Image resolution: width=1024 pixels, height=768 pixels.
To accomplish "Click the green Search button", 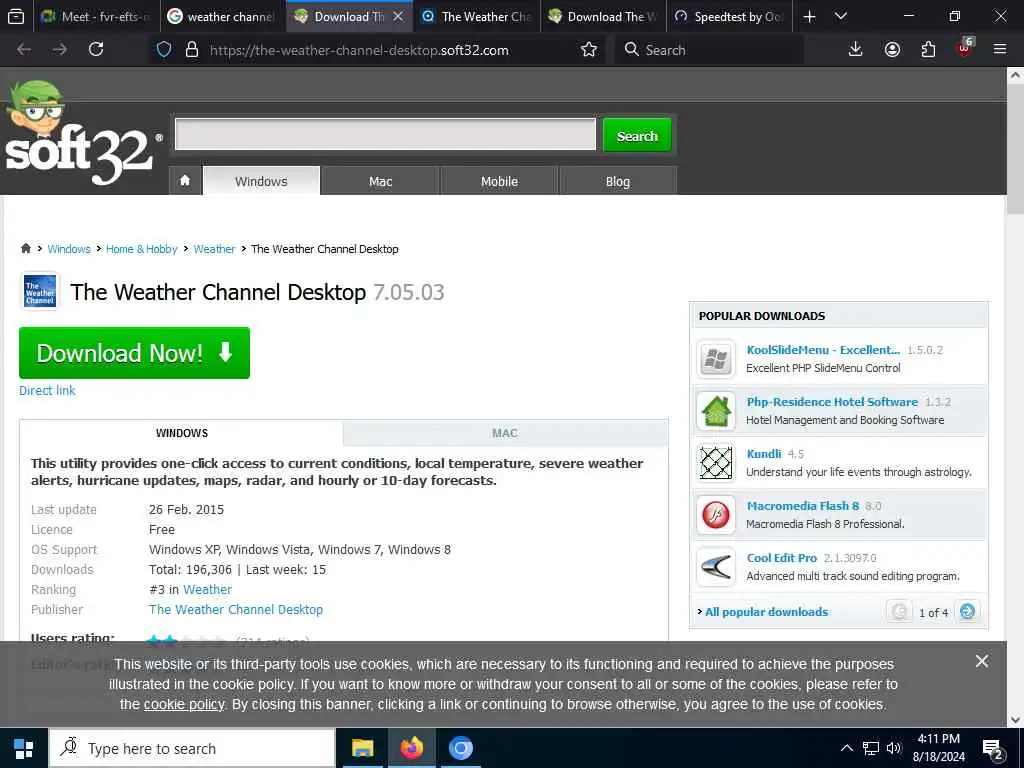I will point(637,135).
